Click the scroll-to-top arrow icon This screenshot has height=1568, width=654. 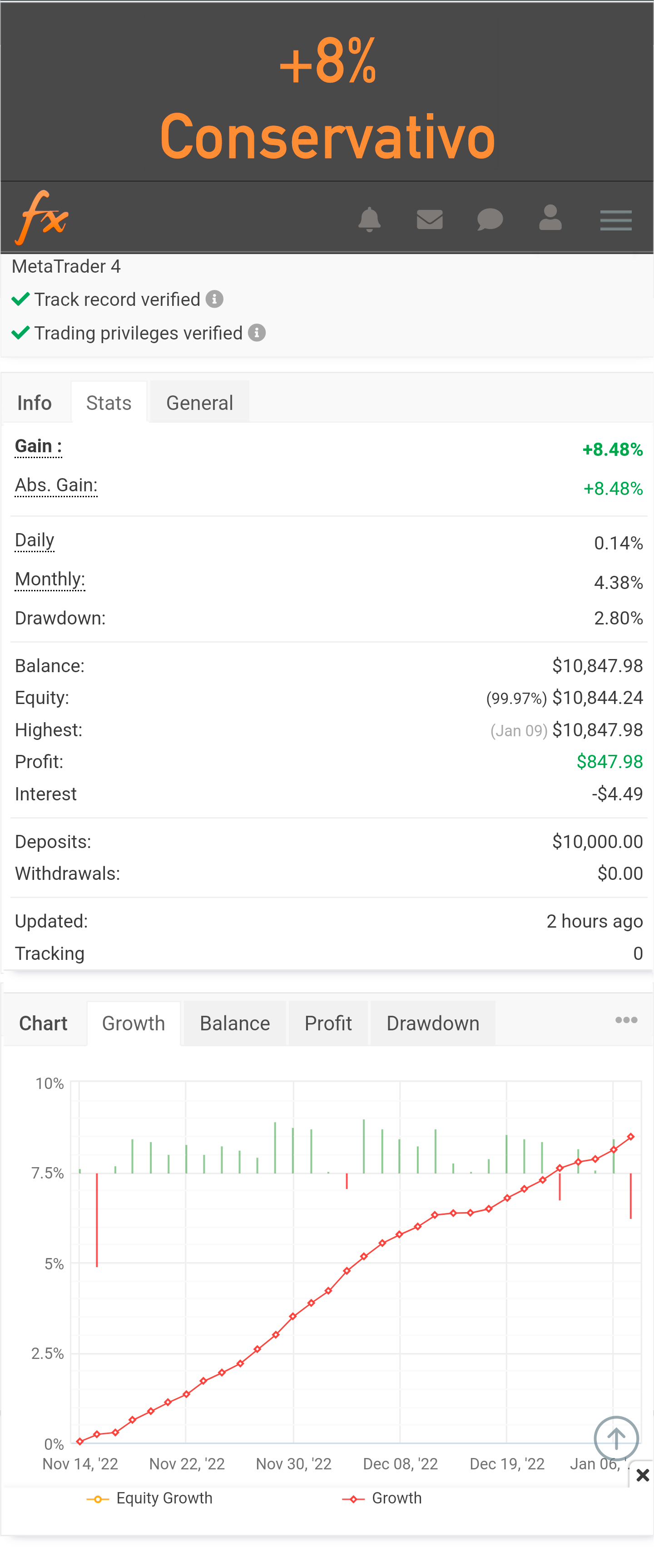coord(616,1438)
